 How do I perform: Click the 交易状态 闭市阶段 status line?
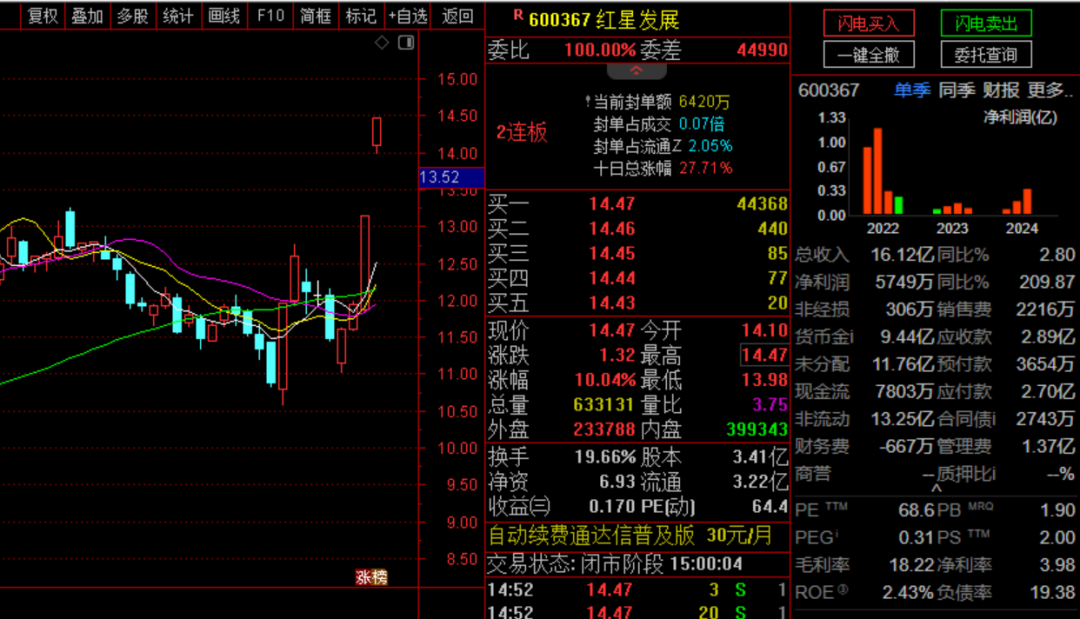(615, 565)
